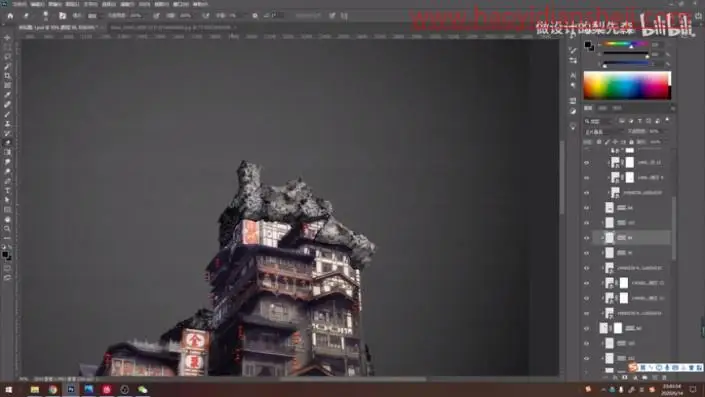Open the layer filter kind dropdown
This screenshot has height=397, width=705.
[599, 121]
